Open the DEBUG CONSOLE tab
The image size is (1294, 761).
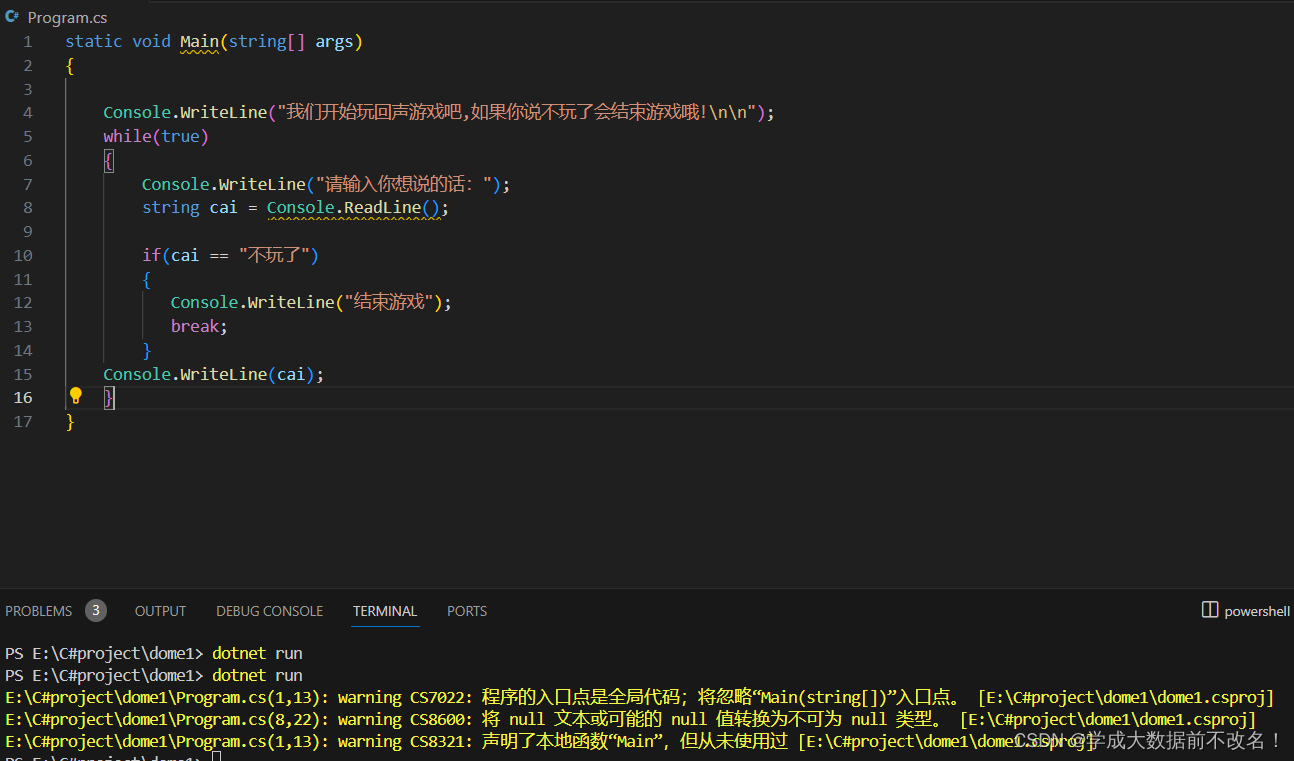[x=269, y=610]
